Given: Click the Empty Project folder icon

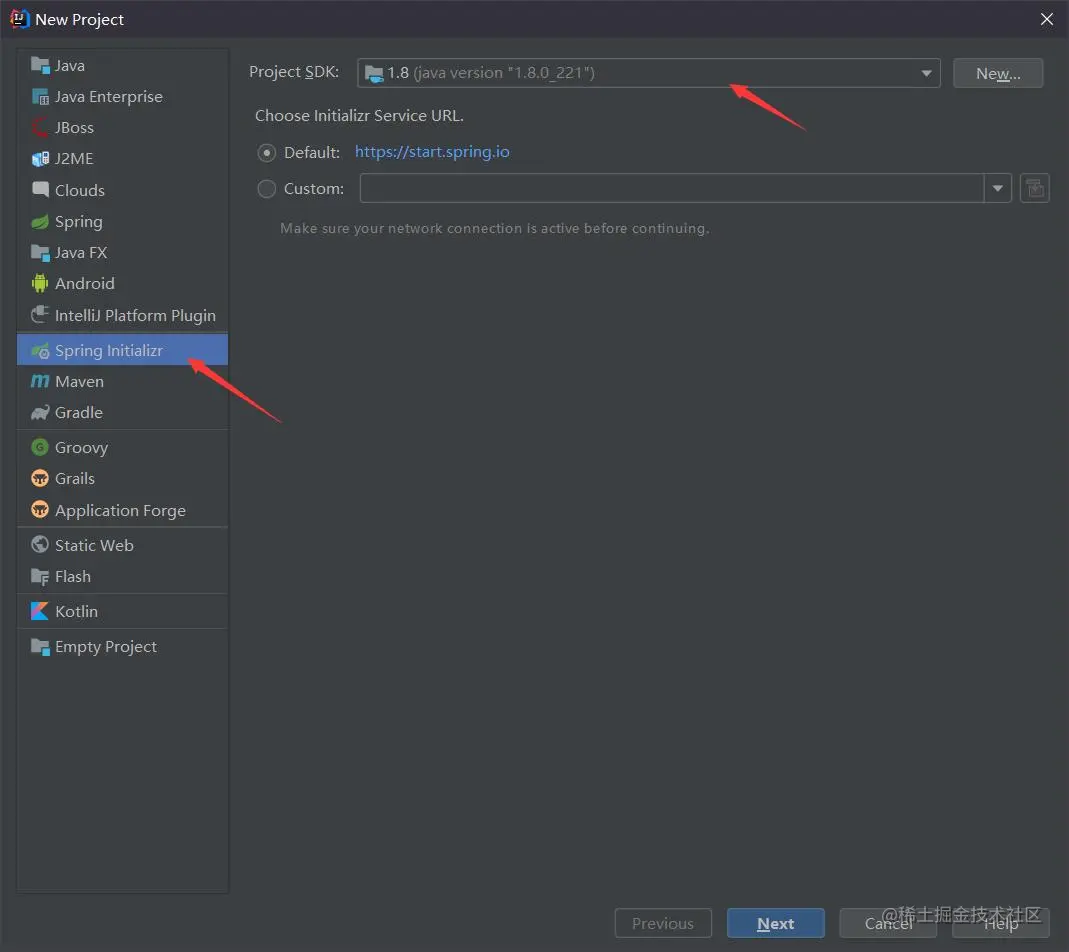Looking at the screenshot, I should click(x=40, y=646).
